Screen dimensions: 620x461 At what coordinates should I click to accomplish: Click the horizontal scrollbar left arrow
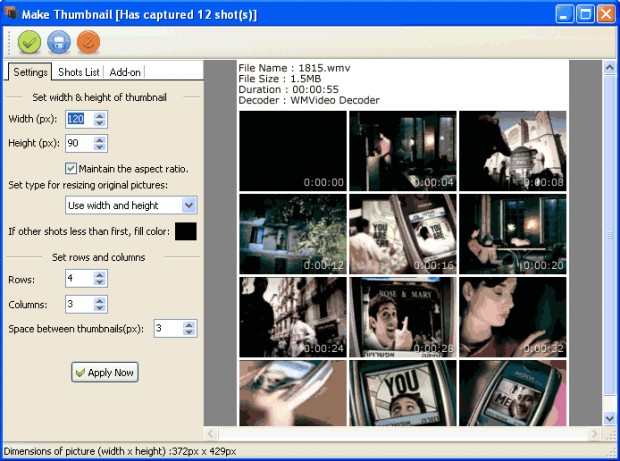(211, 434)
